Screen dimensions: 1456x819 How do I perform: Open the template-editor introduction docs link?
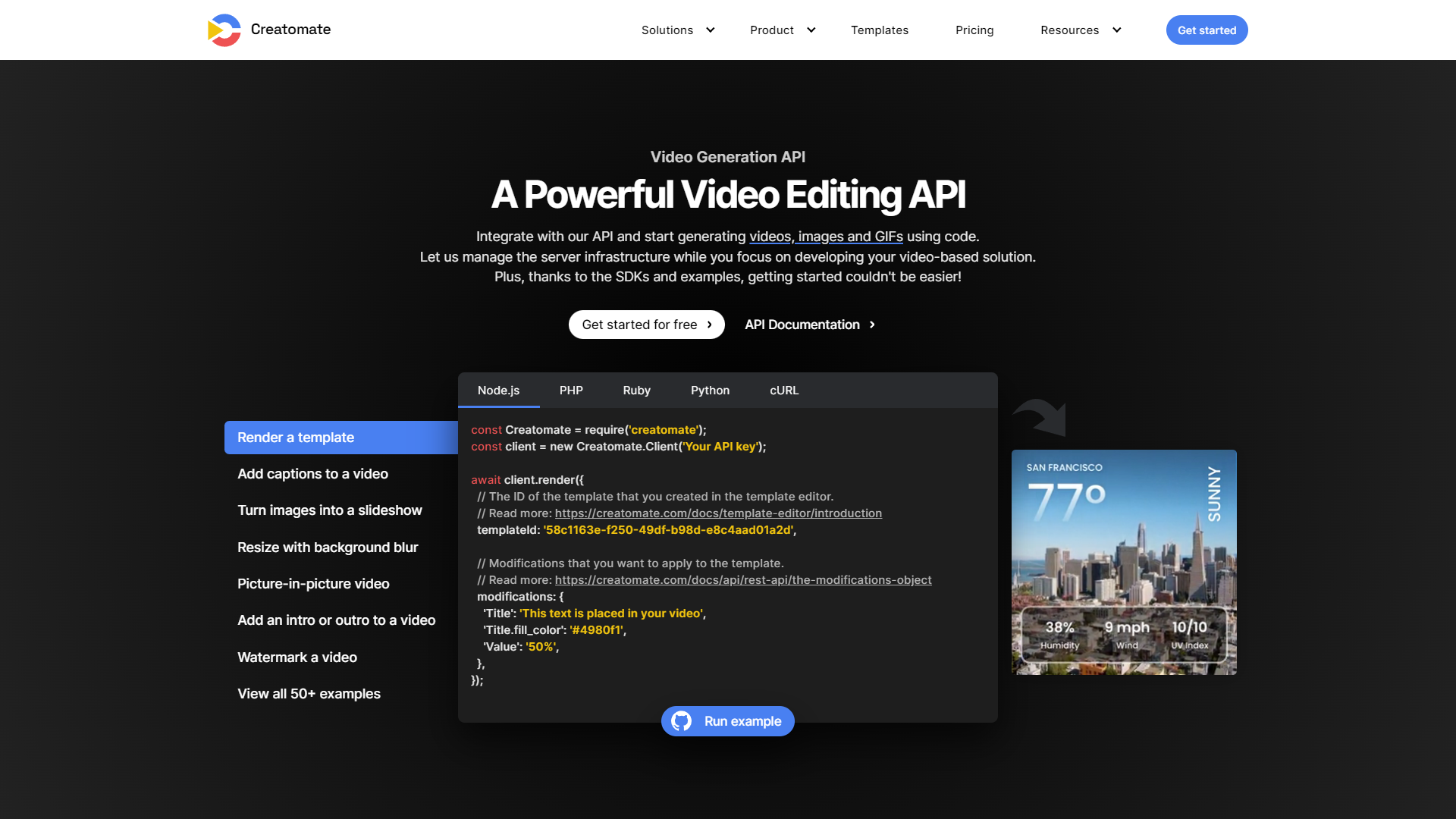(717, 513)
